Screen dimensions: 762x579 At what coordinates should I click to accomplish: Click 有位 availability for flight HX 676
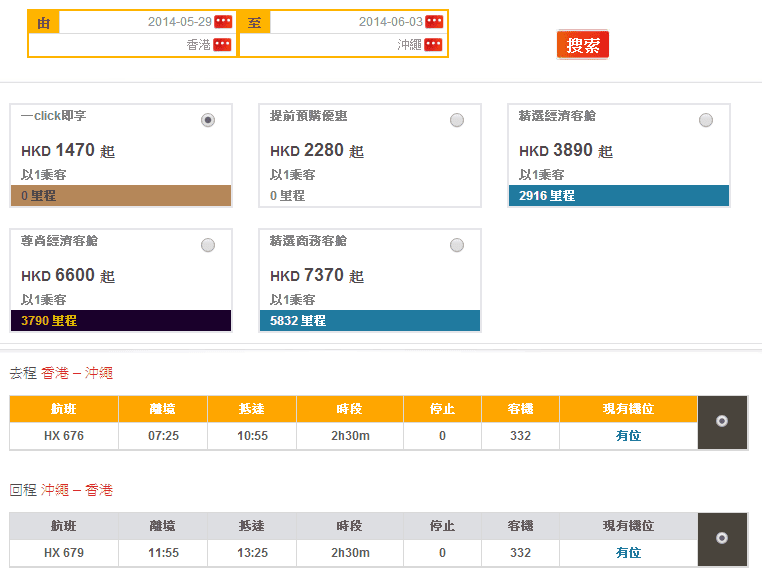628,436
